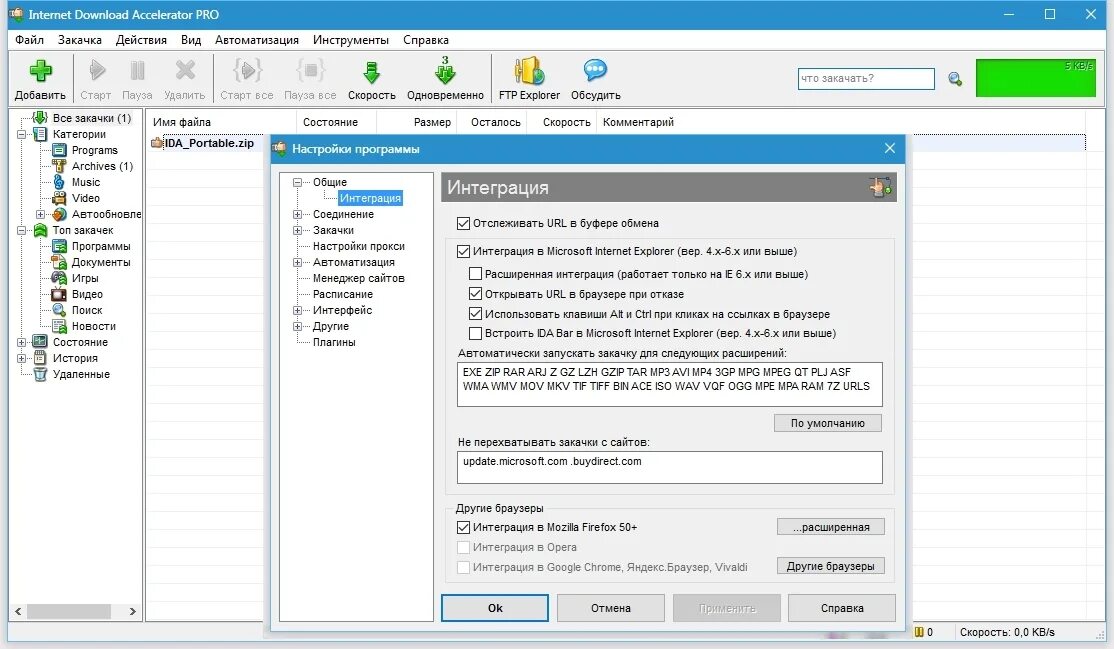The image size is (1114, 649).
Task: Click the По умолчанию button
Action: click(x=828, y=423)
